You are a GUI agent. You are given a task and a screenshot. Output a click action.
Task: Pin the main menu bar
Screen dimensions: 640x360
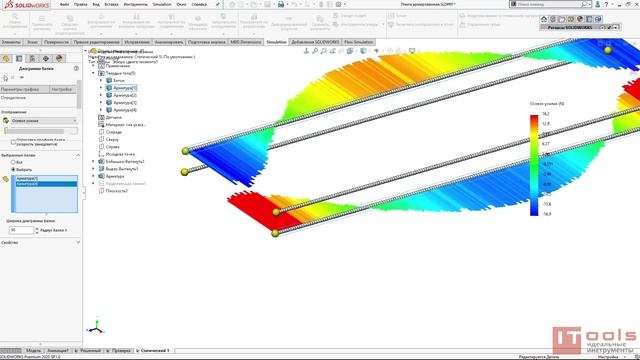[x=218, y=4]
